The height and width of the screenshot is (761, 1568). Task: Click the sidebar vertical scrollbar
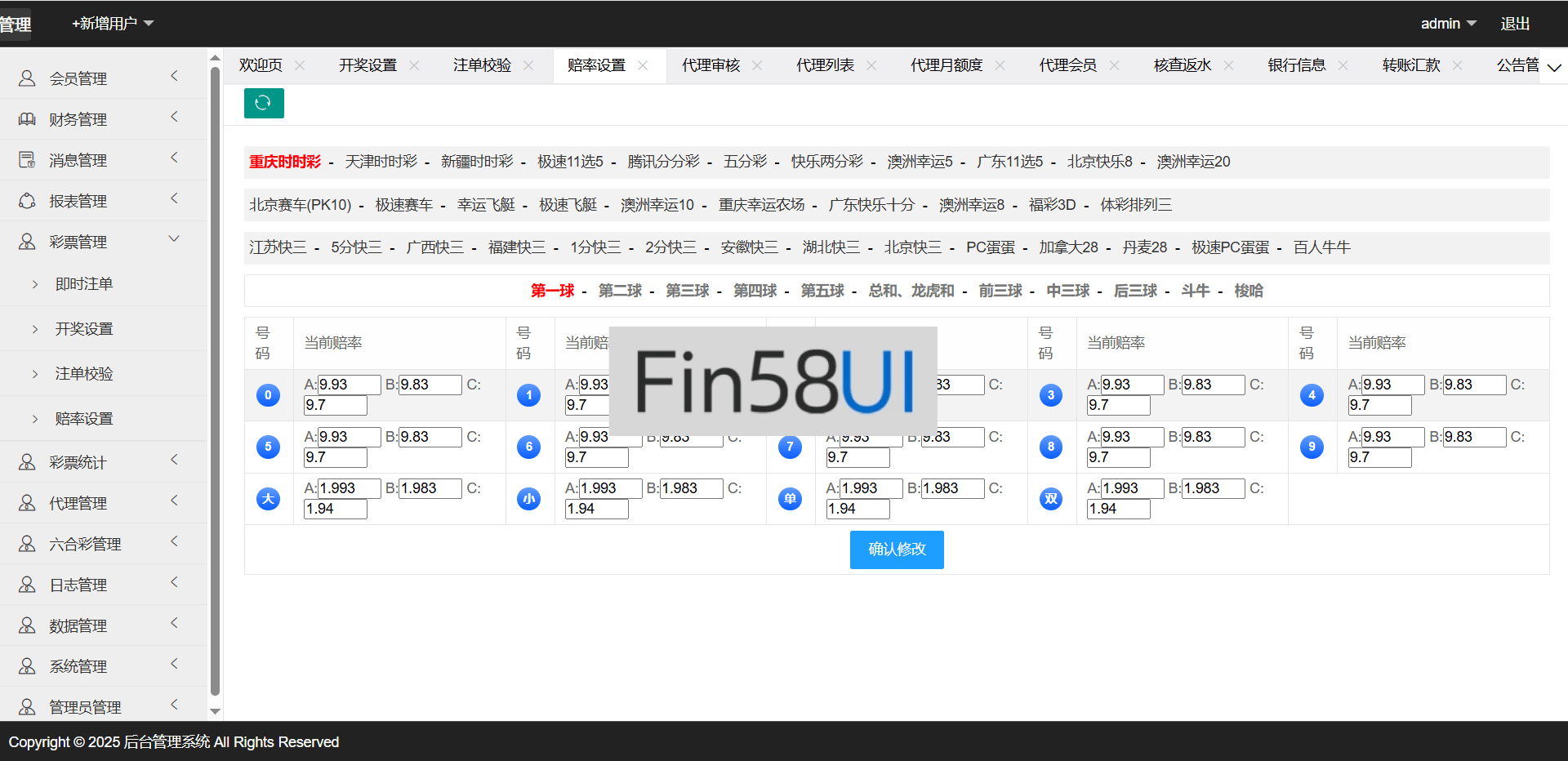(x=216, y=380)
